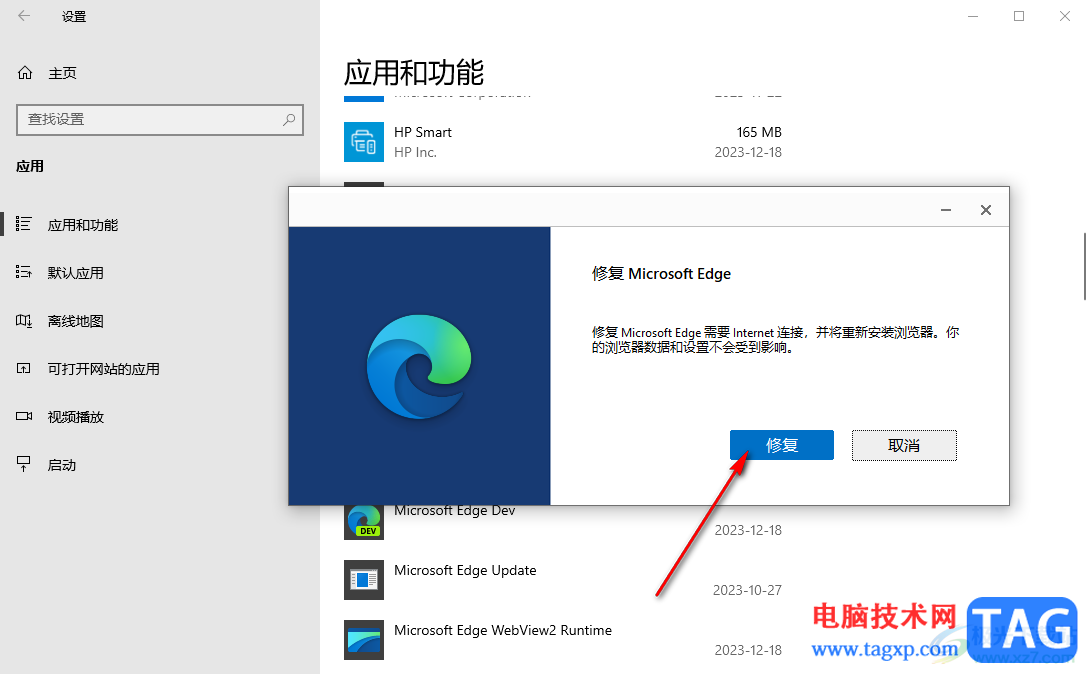Go back with the Settings back arrow

[x=24, y=16]
